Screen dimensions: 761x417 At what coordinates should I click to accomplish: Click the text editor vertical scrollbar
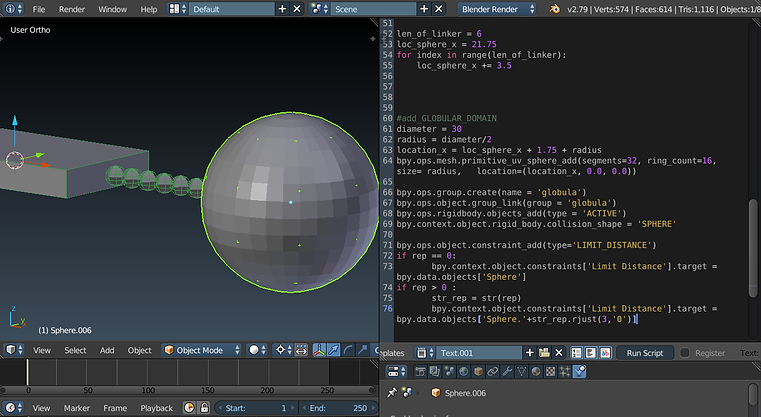[753, 248]
